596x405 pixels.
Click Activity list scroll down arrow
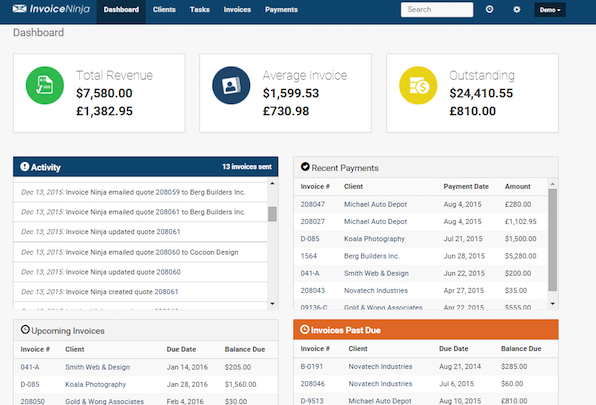pyautogui.click(x=272, y=304)
